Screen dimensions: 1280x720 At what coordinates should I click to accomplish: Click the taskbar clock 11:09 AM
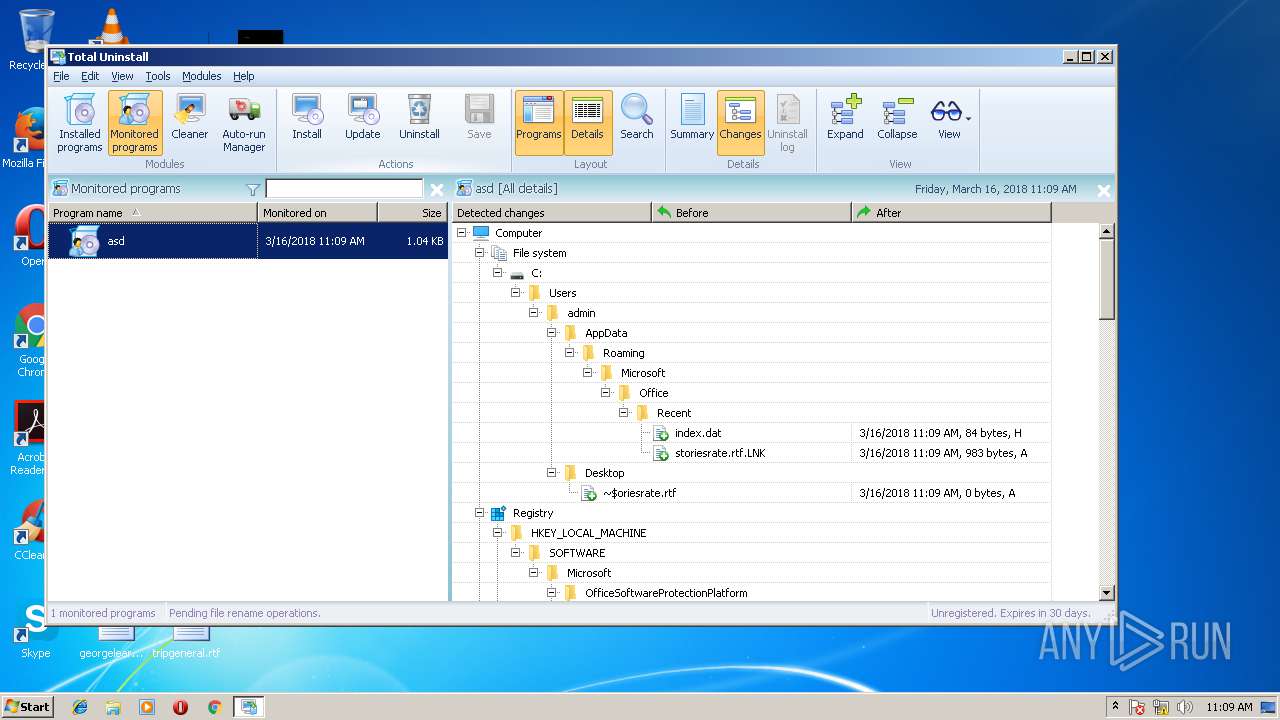(x=1228, y=707)
